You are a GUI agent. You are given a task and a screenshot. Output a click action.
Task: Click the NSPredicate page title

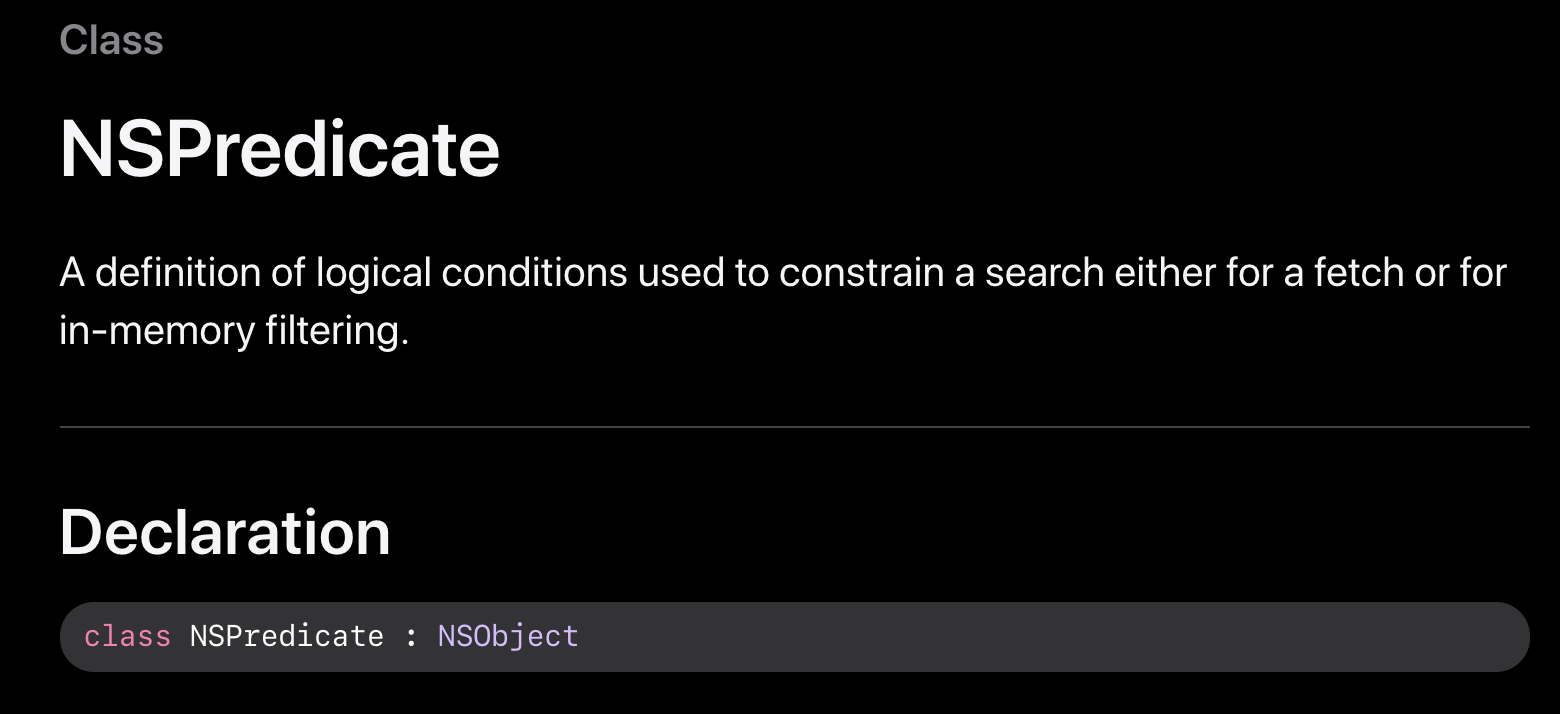[280, 149]
